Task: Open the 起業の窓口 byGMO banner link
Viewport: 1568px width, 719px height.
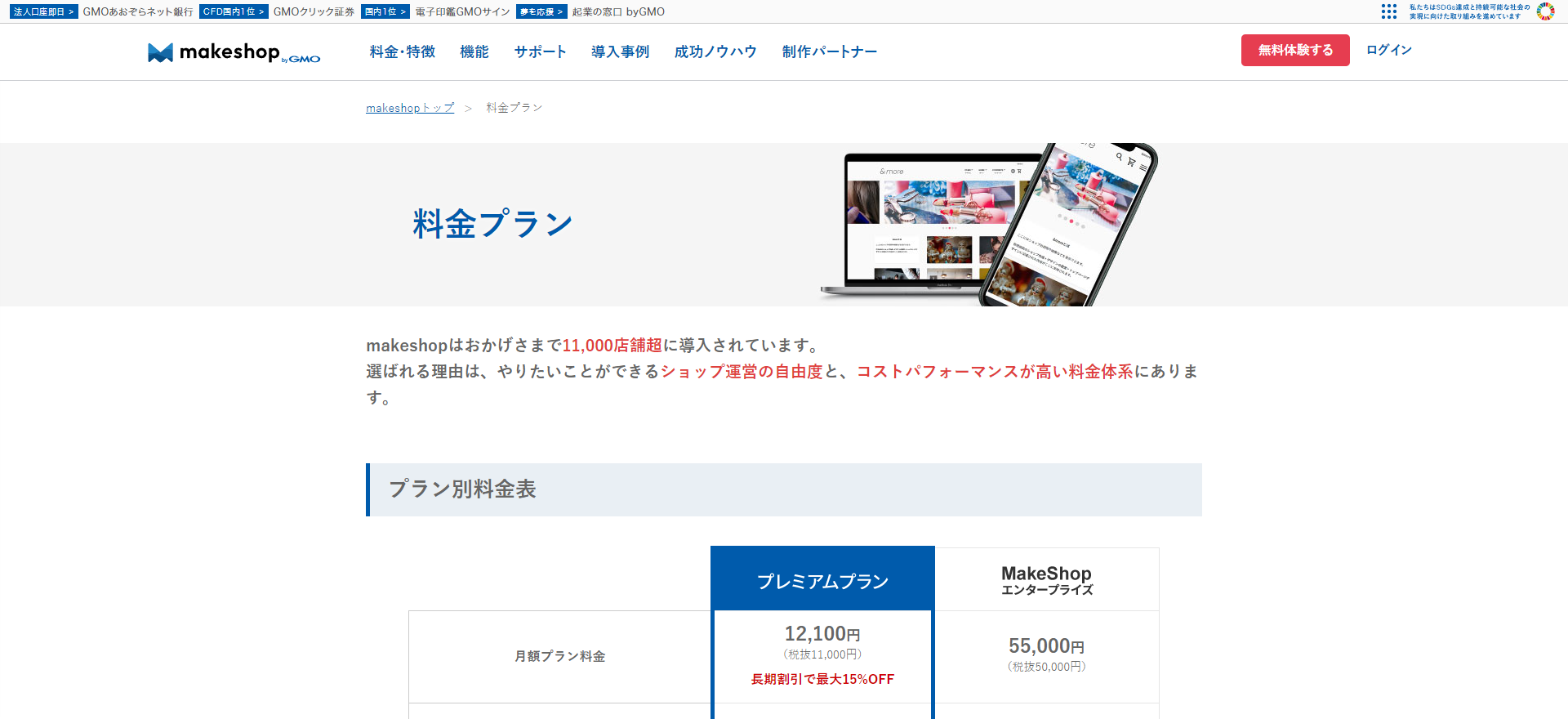Action: coord(618,11)
